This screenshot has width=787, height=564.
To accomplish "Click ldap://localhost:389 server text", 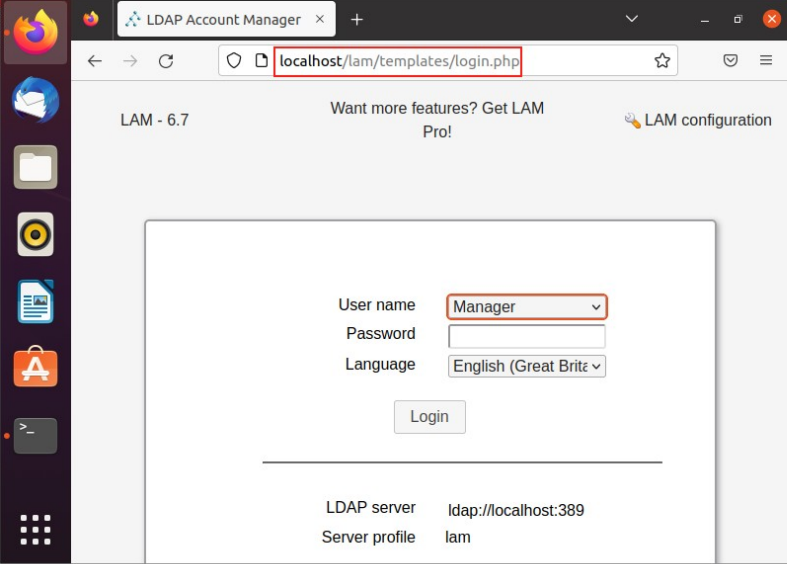I will (x=516, y=510).
